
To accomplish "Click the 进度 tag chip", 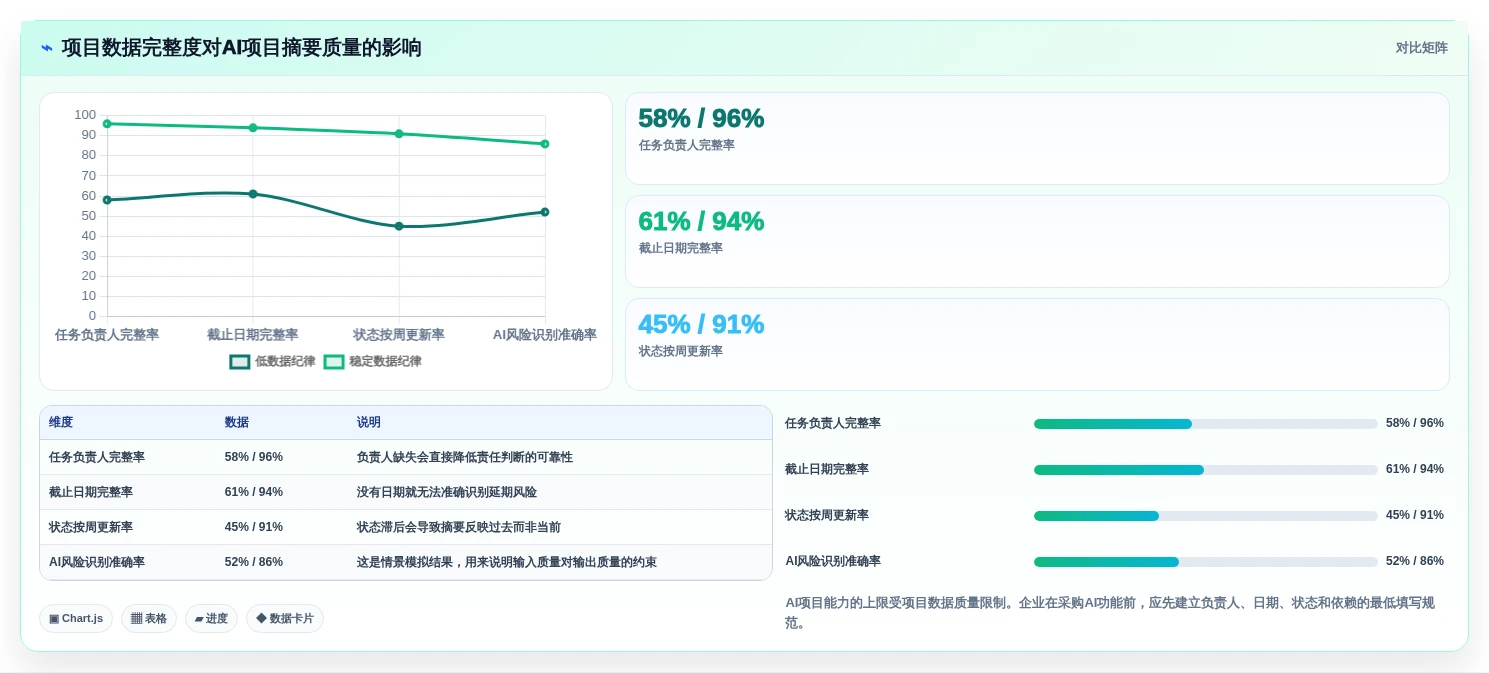I will (211, 619).
